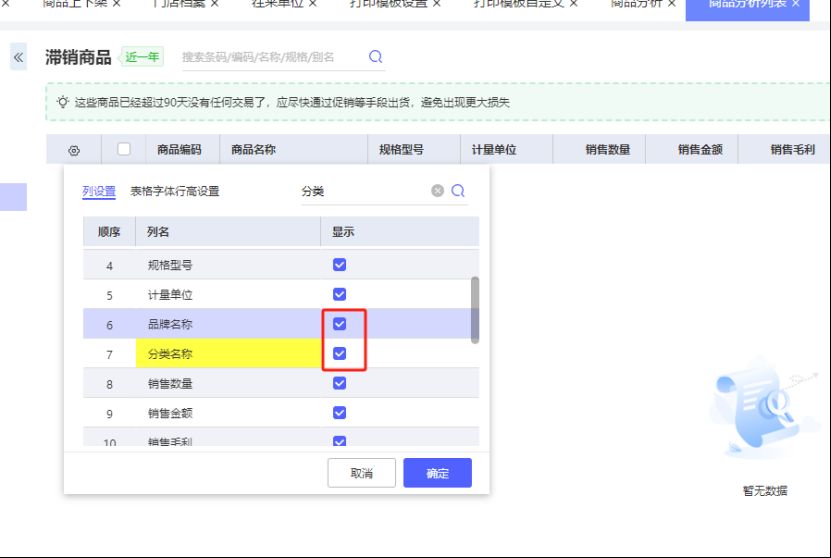
Task: Clear the 分类 search text with X icon
Action: coord(437,191)
